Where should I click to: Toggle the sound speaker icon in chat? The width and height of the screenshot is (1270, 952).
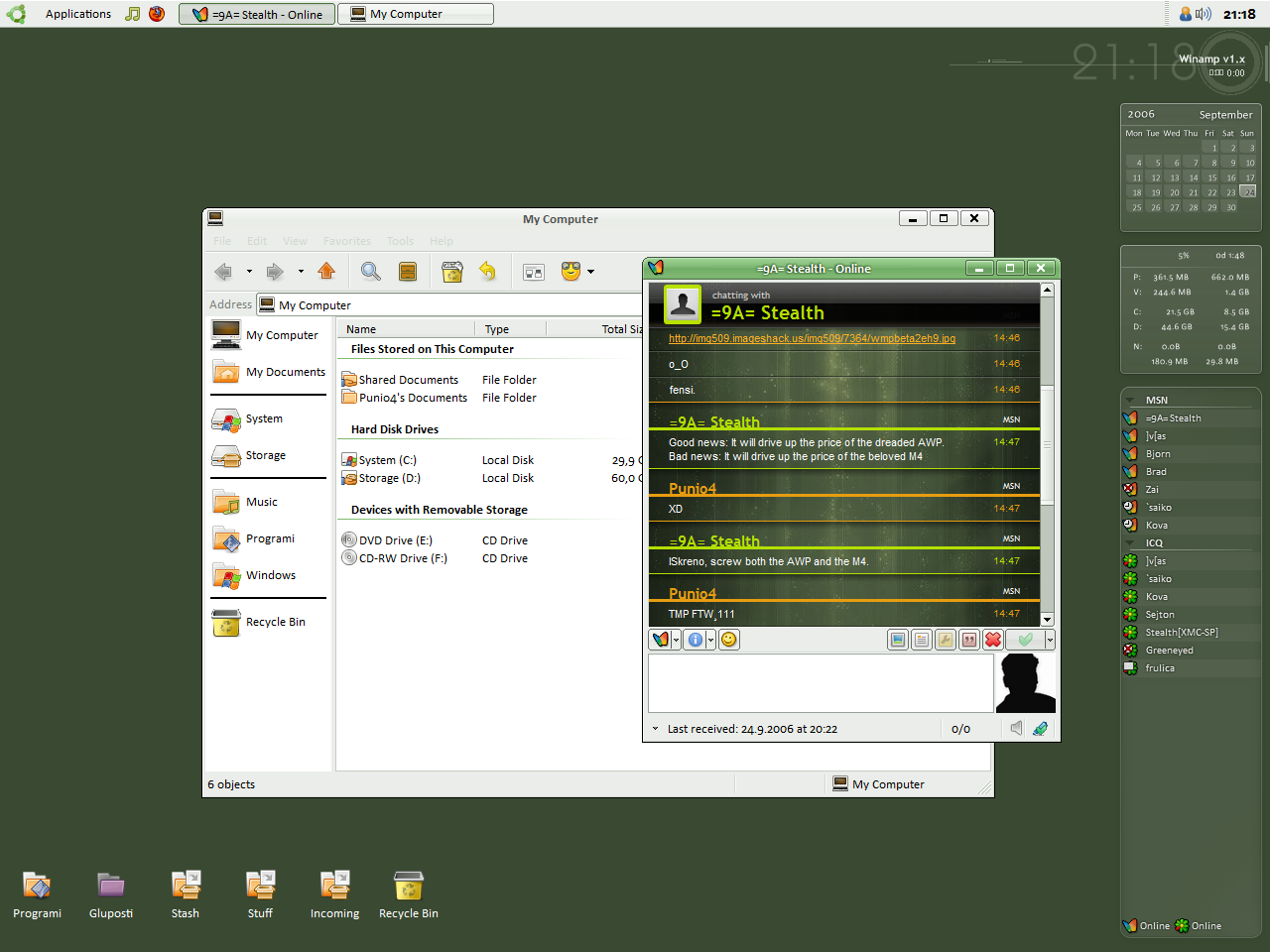point(1016,728)
